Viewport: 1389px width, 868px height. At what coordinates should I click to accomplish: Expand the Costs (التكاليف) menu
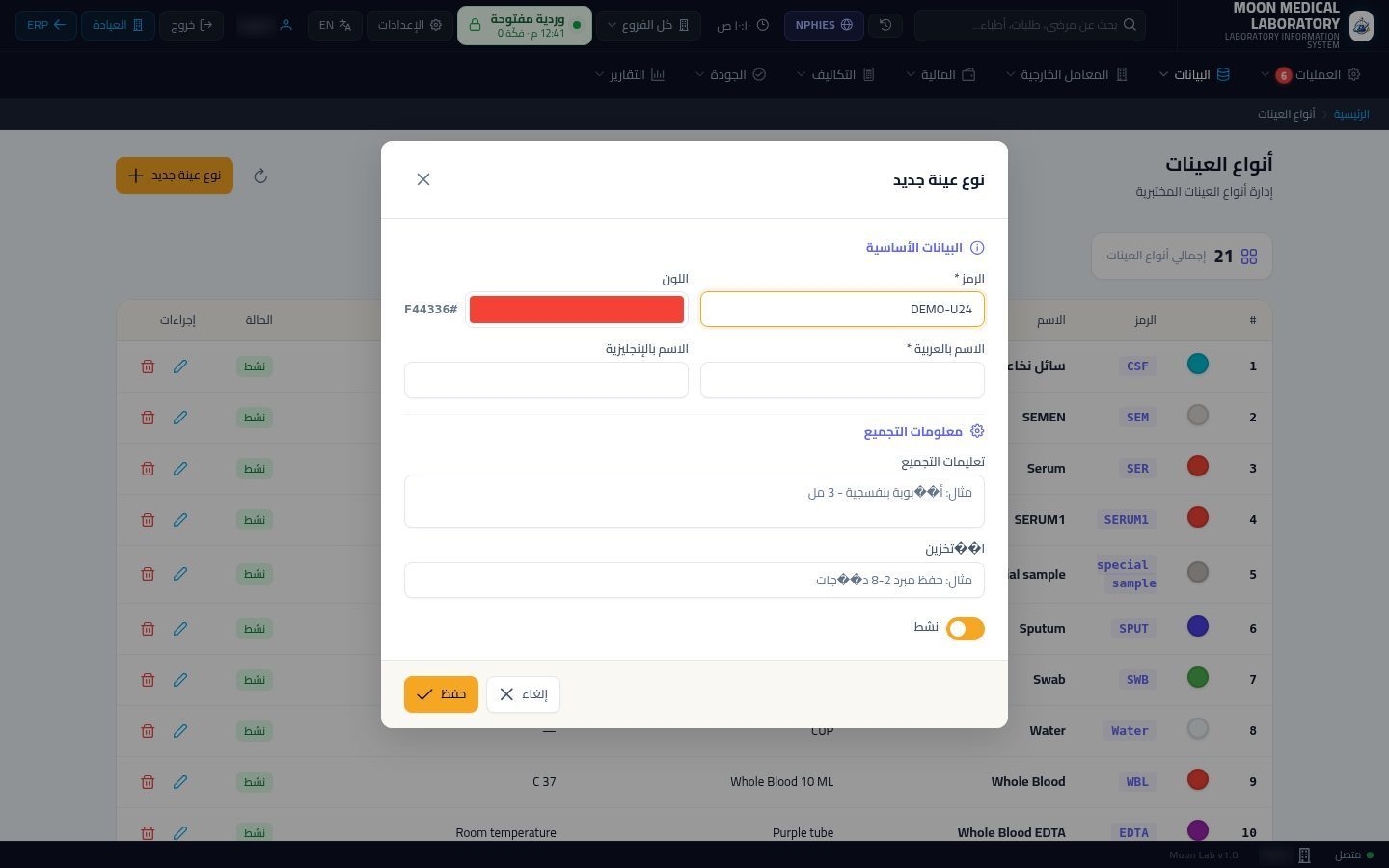(835, 74)
